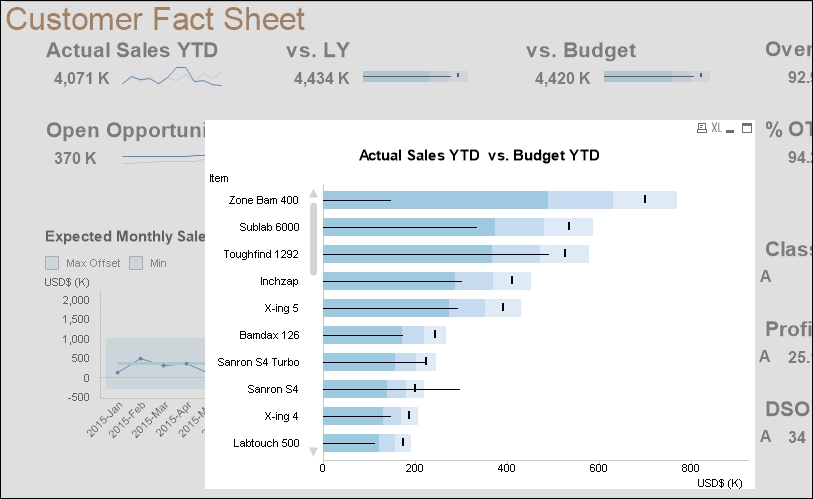Image resolution: width=813 pixels, height=499 pixels.
Task: Select the Toughfind 1292 item label
Action: (x=261, y=254)
